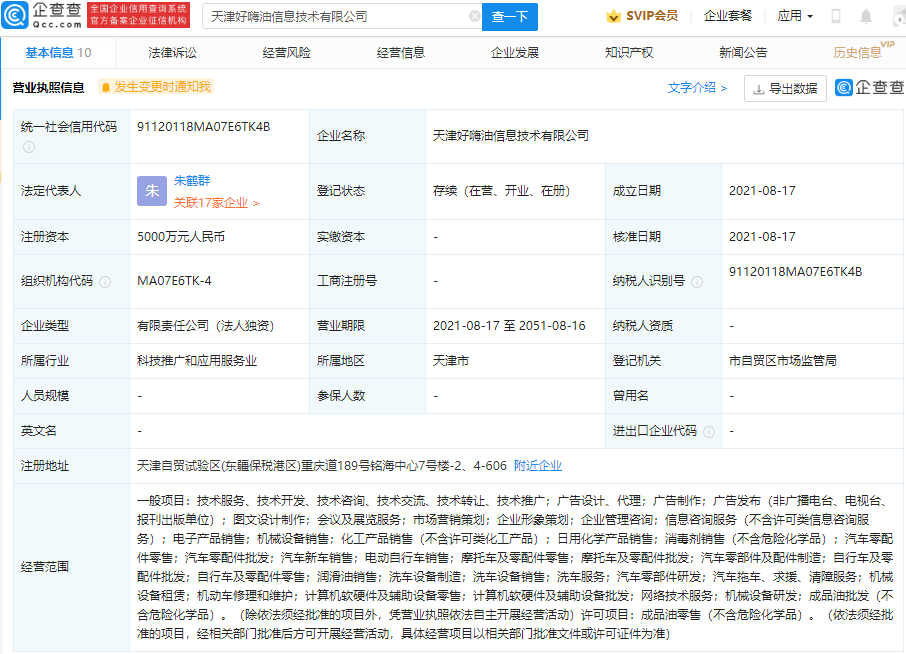Click the 导出数据 export button

pyautogui.click(x=785, y=89)
